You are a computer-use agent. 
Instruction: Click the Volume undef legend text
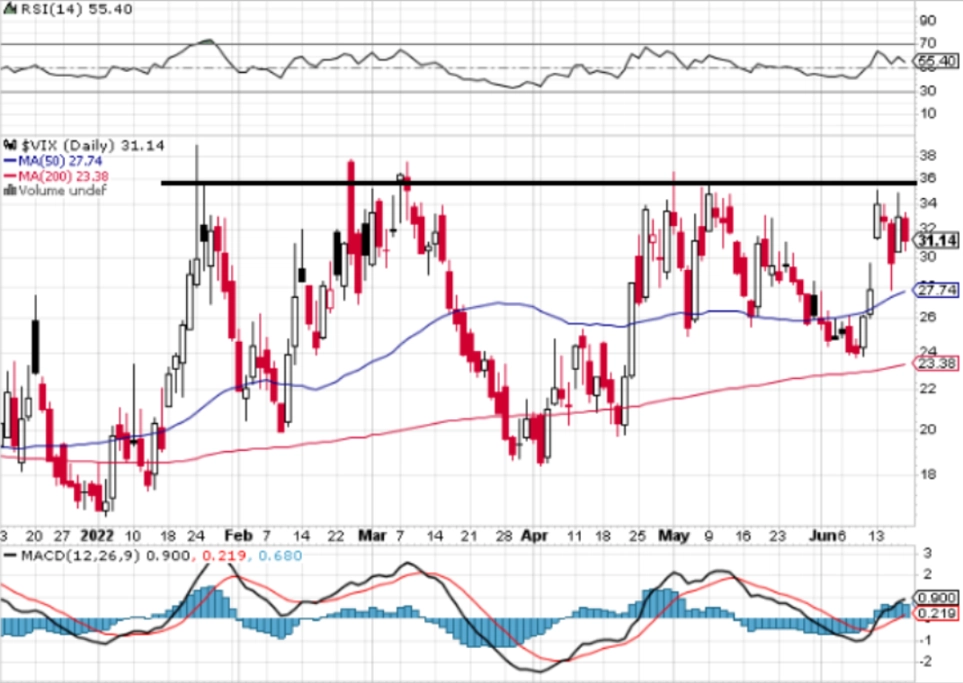point(63,190)
